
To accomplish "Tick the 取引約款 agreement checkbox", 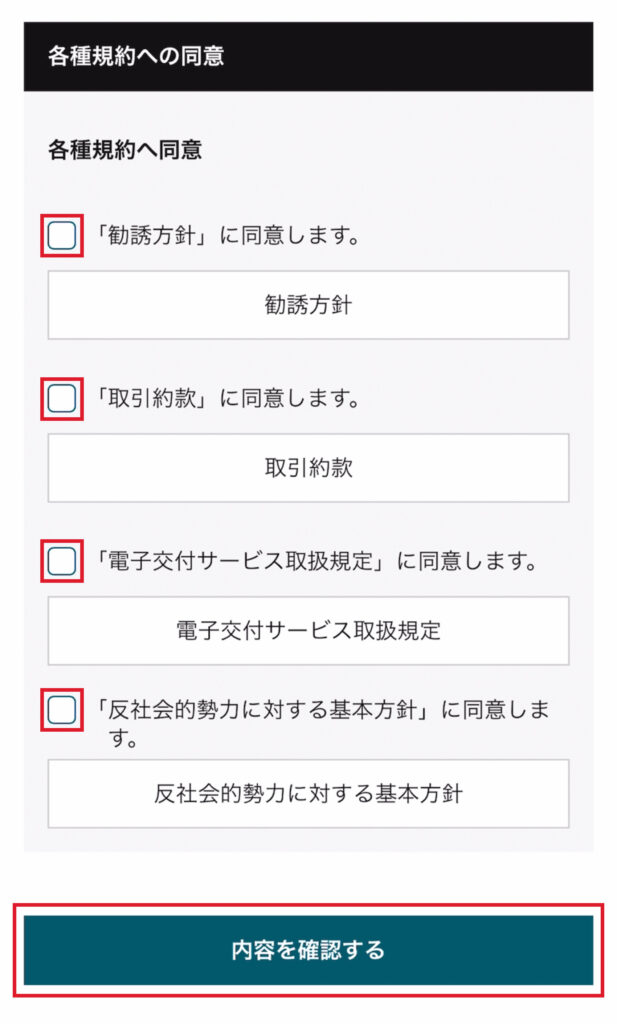I will click(62, 399).
